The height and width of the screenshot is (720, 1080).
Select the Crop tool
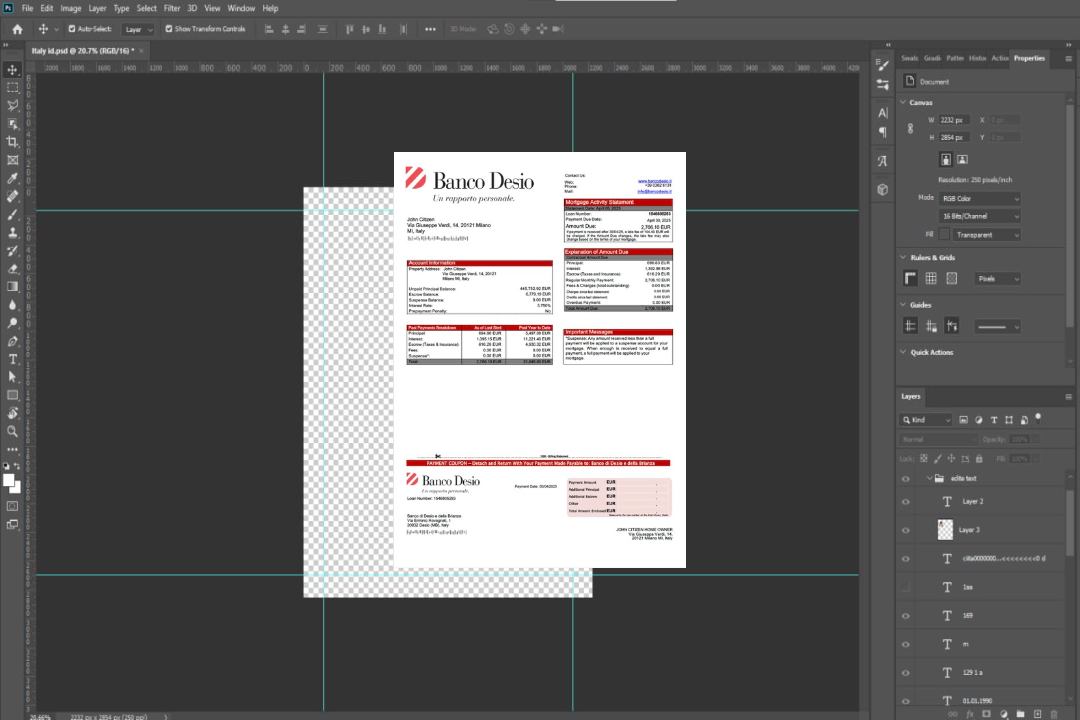click(x=13, y=142)
